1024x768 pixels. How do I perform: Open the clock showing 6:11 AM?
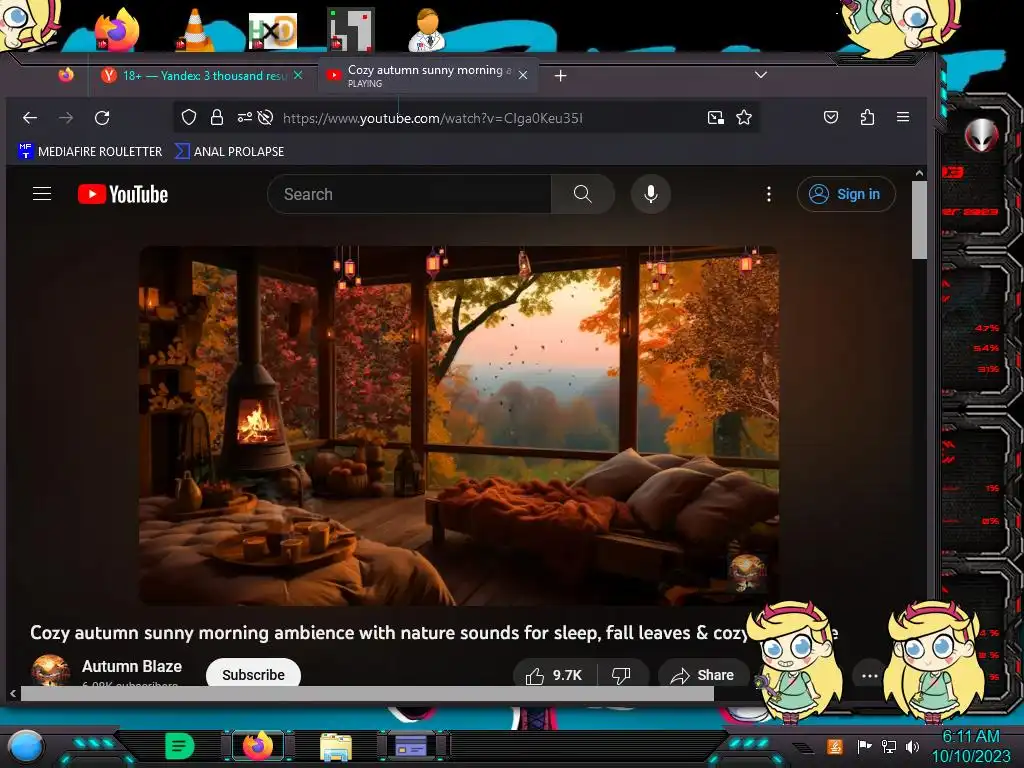pyautogui.click(x=971, y=746)
